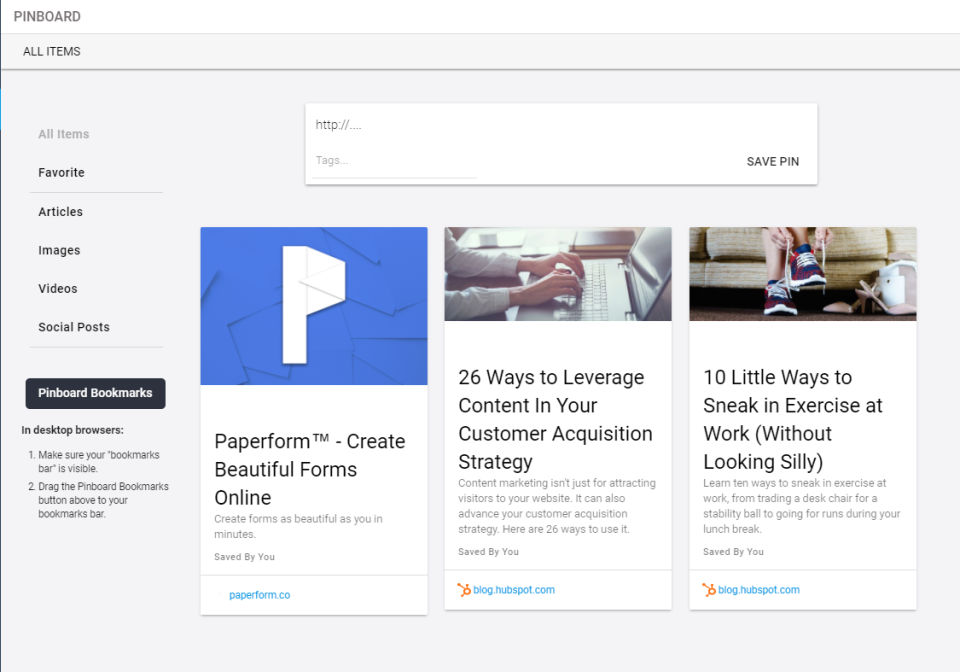Click the HubSpot icon beside the 26 Ways card link
This screenshot has width=960, height=672.
click(x=464, y=590)
